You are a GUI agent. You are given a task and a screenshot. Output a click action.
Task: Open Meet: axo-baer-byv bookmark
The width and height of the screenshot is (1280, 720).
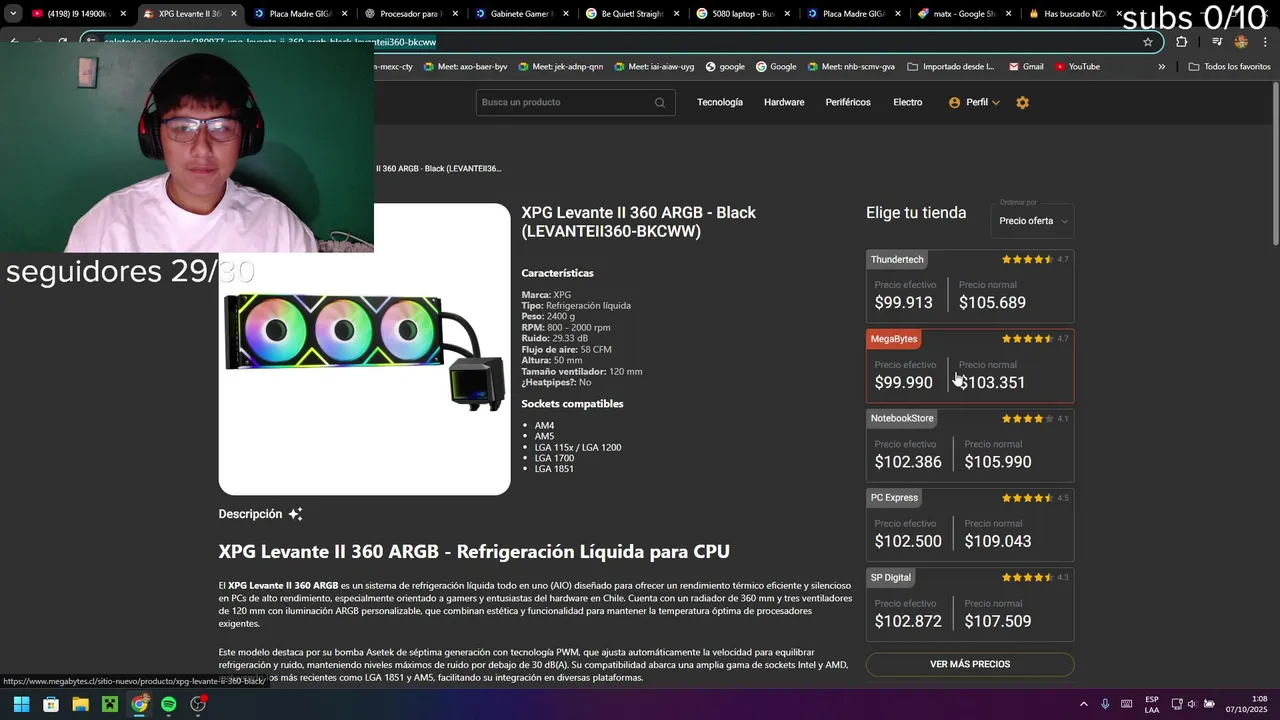[465, 67]
